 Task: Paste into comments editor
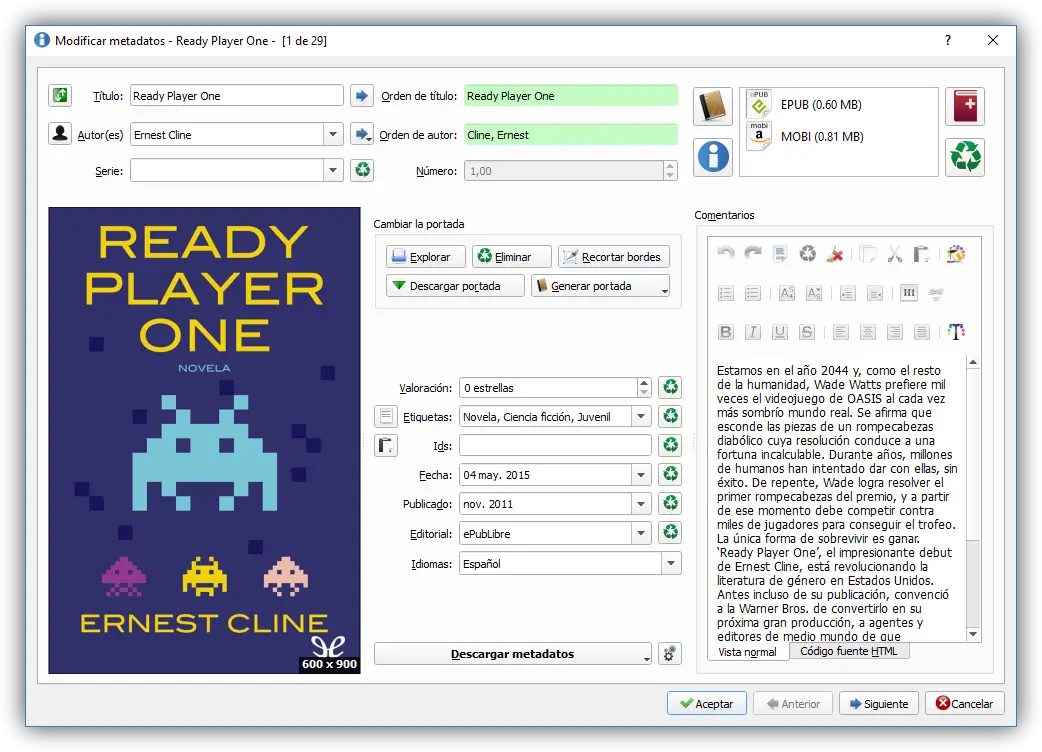point(921,254)
